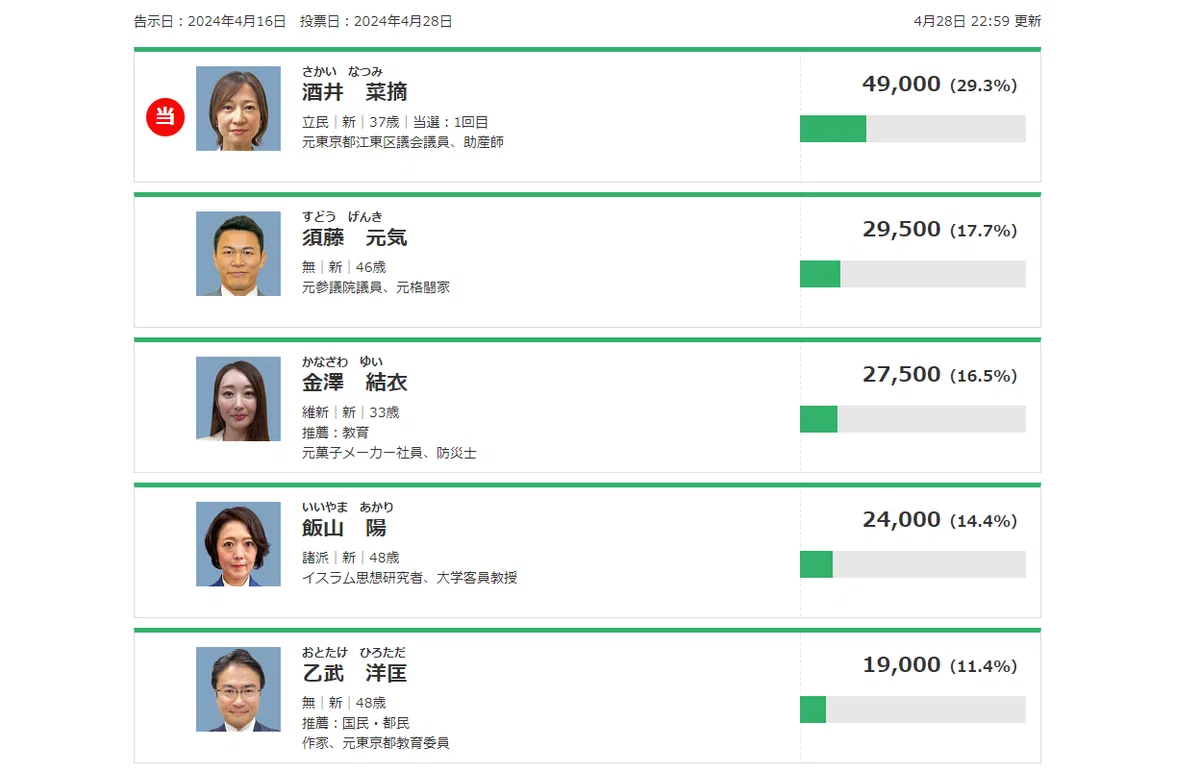Click the candidate name 乙武 洋匡
This screenshot has height=770, width=1200.
point(355,672)
